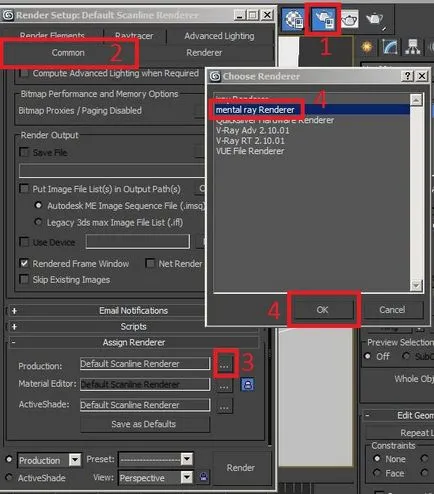Open the Preset dropdown
This screenshot has width=434, height=494.
[187, 459]
